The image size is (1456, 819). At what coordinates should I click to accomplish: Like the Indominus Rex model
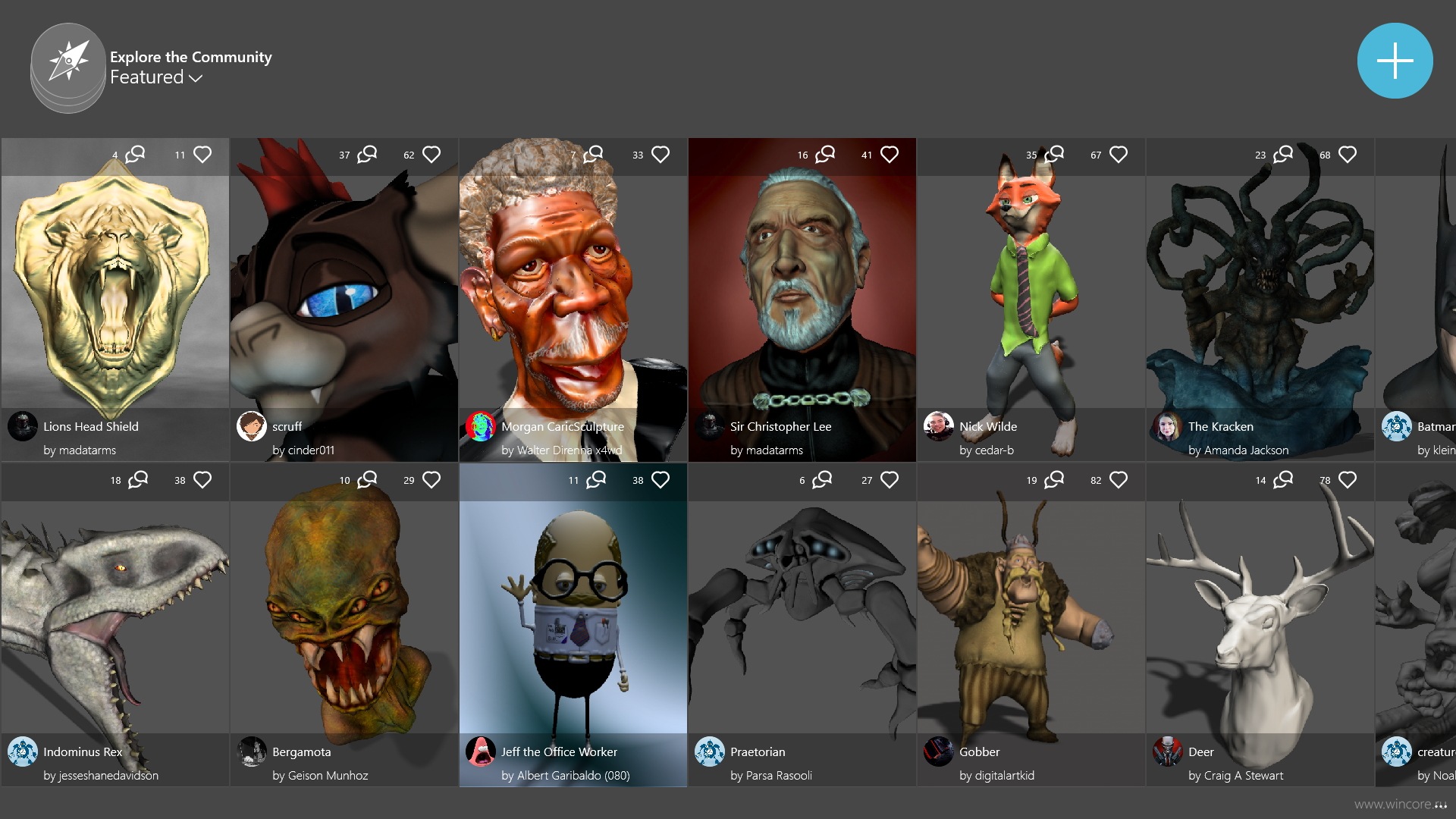(x=202, y=480)
